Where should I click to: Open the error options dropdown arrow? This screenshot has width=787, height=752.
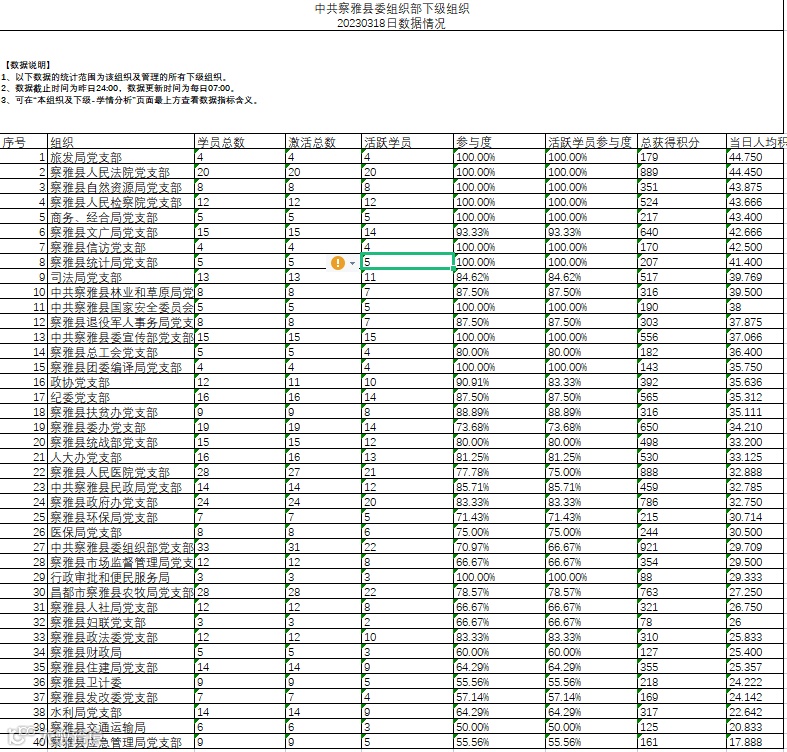point(352,263)
